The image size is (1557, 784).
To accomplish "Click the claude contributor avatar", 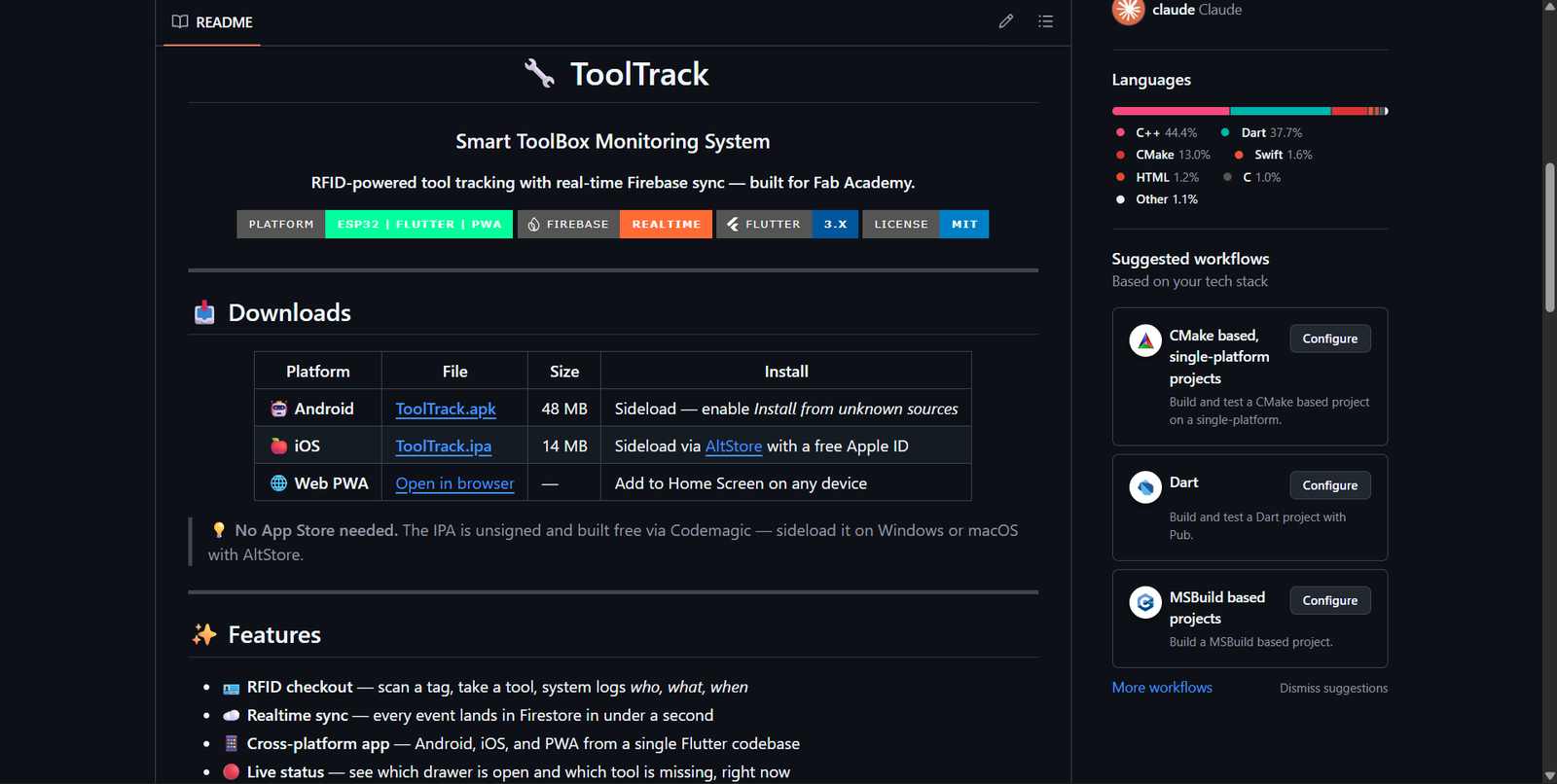I will [1128, 11].
